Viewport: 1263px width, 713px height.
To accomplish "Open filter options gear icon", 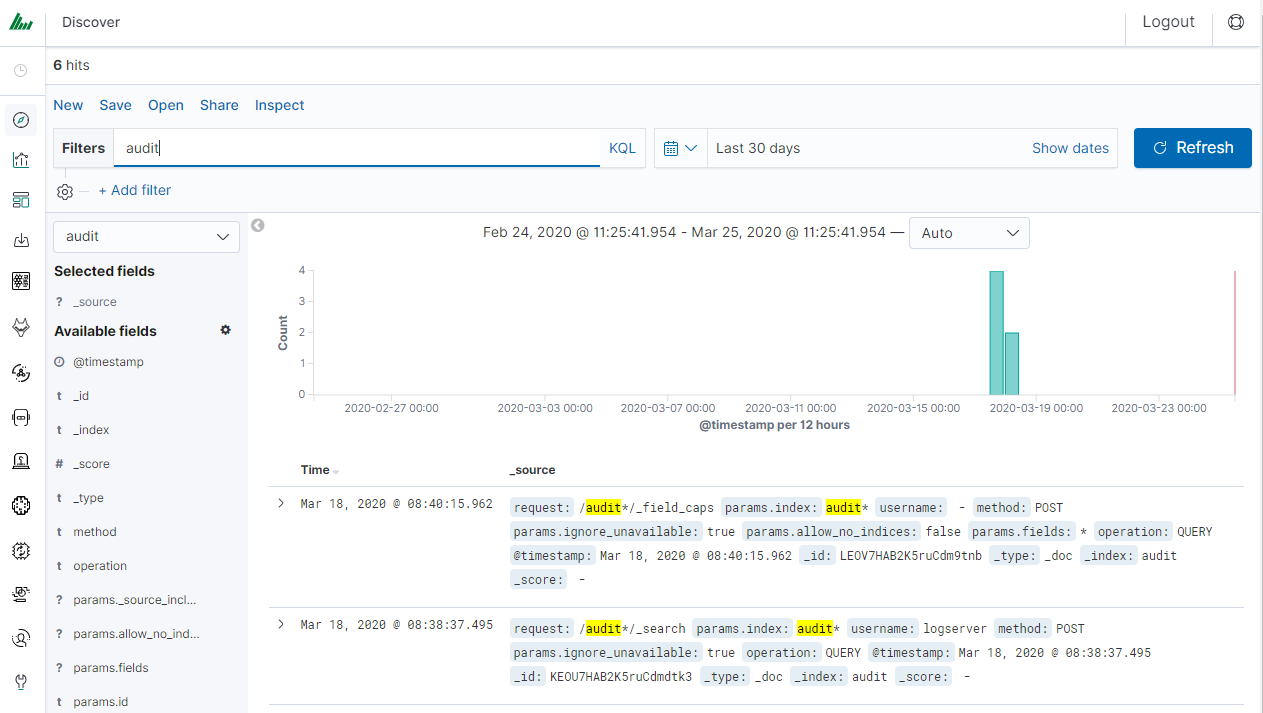I will (65, 191).
